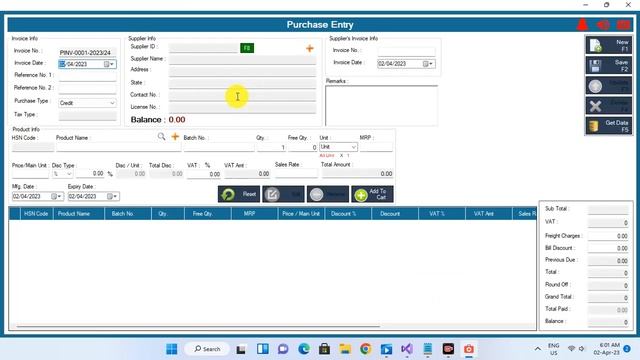Click the Bill Discount field
The image size is (640, 360).
608,248
